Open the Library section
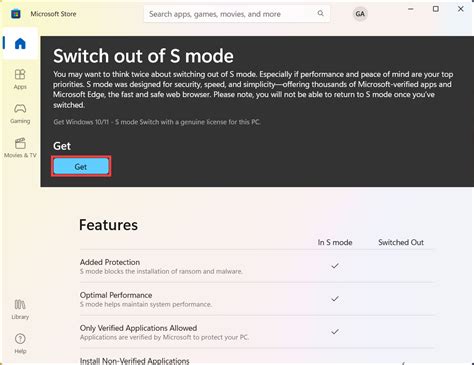Image resolution: width=474 pixels, height=365 pixels. [20, 309]
